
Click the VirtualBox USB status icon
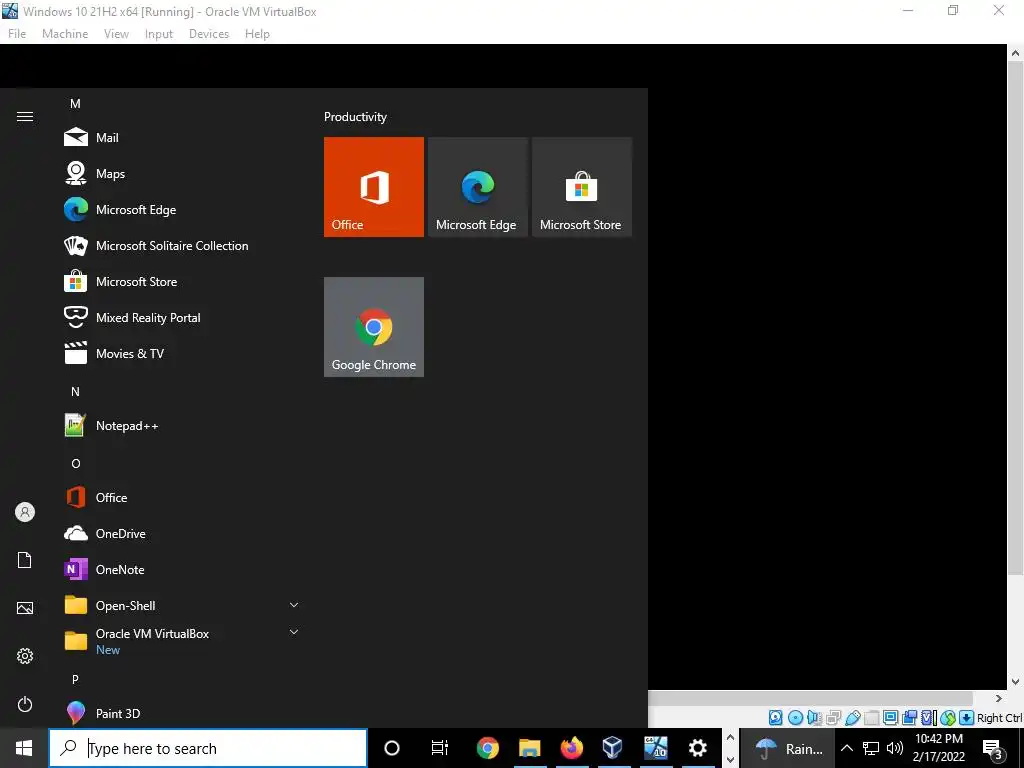[853, 717]
